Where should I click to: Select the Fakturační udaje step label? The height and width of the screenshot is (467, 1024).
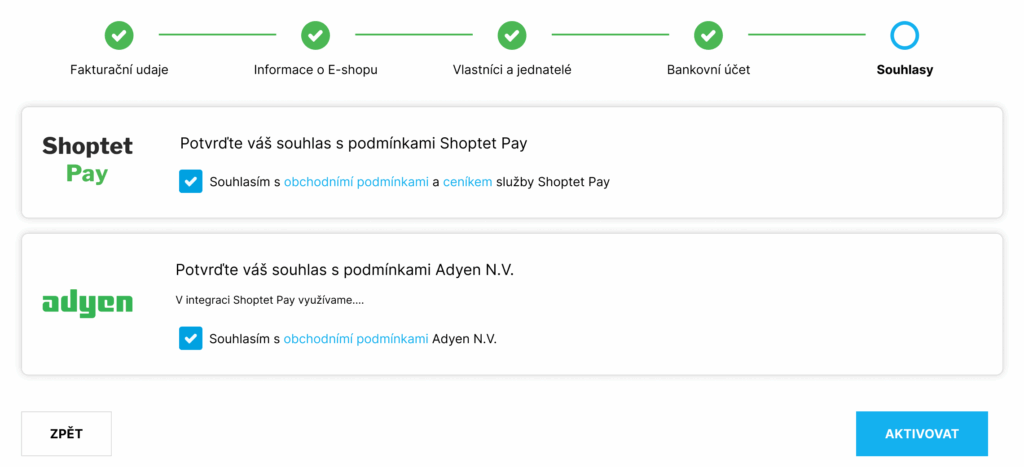(120, 70)
